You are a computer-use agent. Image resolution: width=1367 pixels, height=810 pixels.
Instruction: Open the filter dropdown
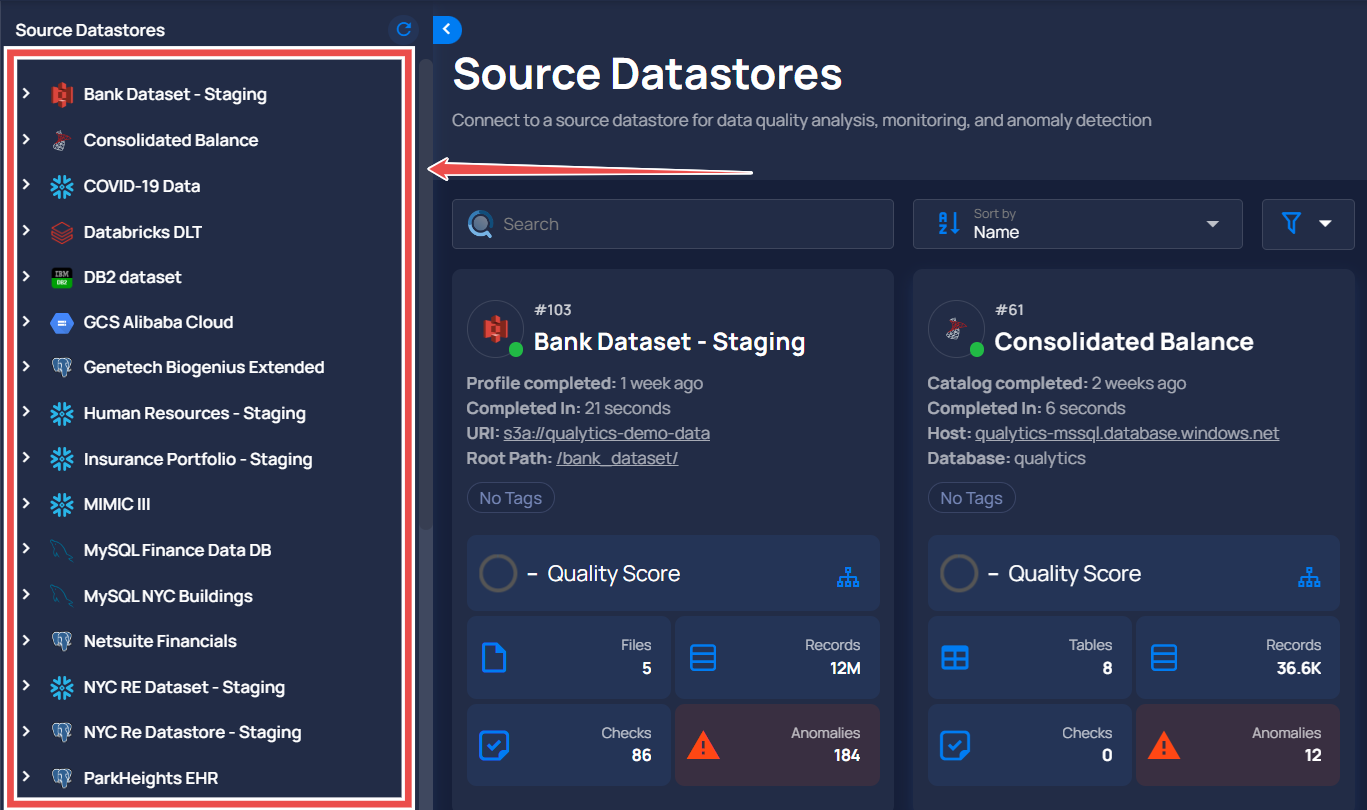click(x=1308, y=224)
